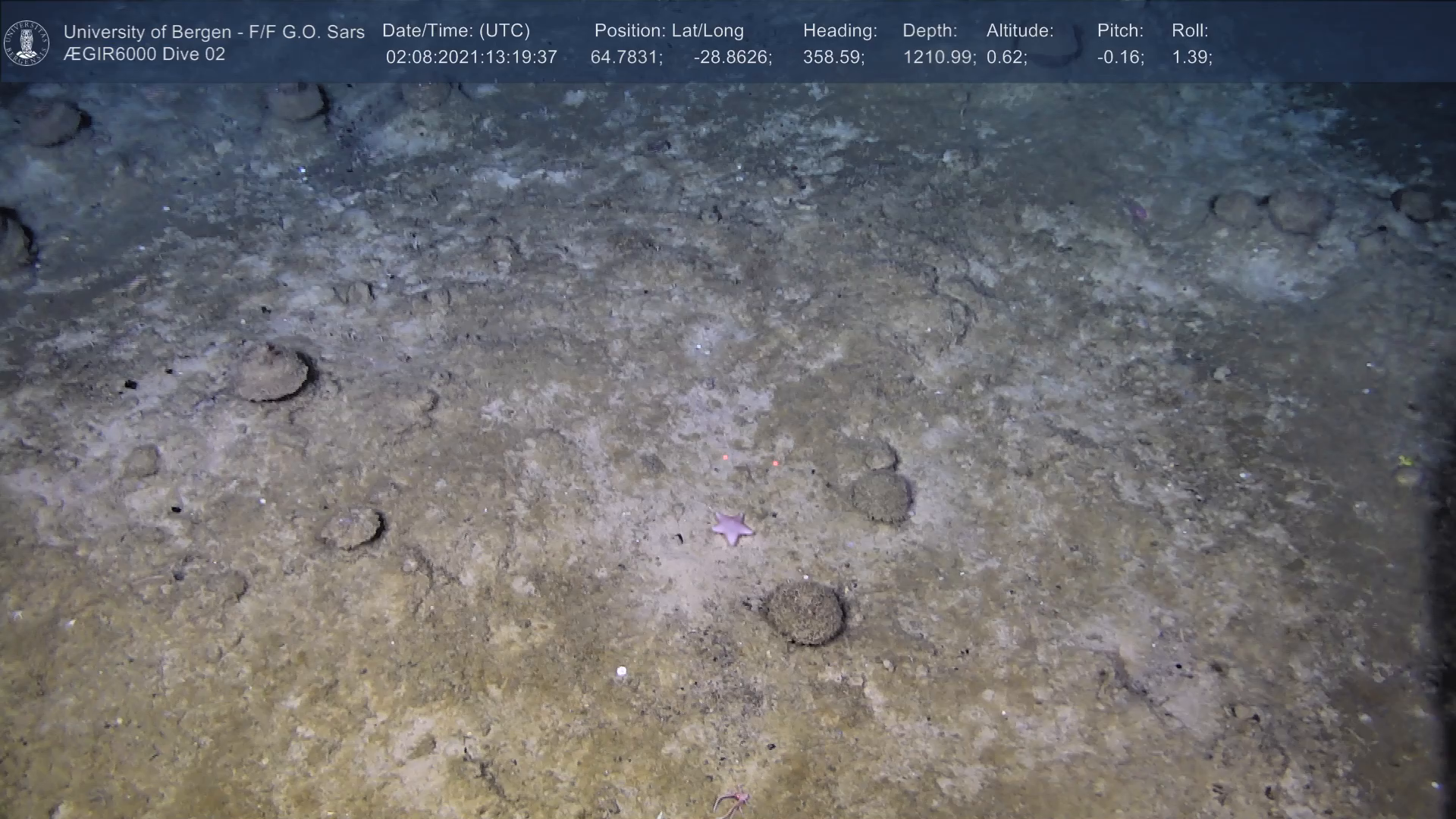The width and height of the screenshot is (1456, 819).
Task: Click the timestamp 02:08:2021:13:19:37
Action: tap(471, 58)
